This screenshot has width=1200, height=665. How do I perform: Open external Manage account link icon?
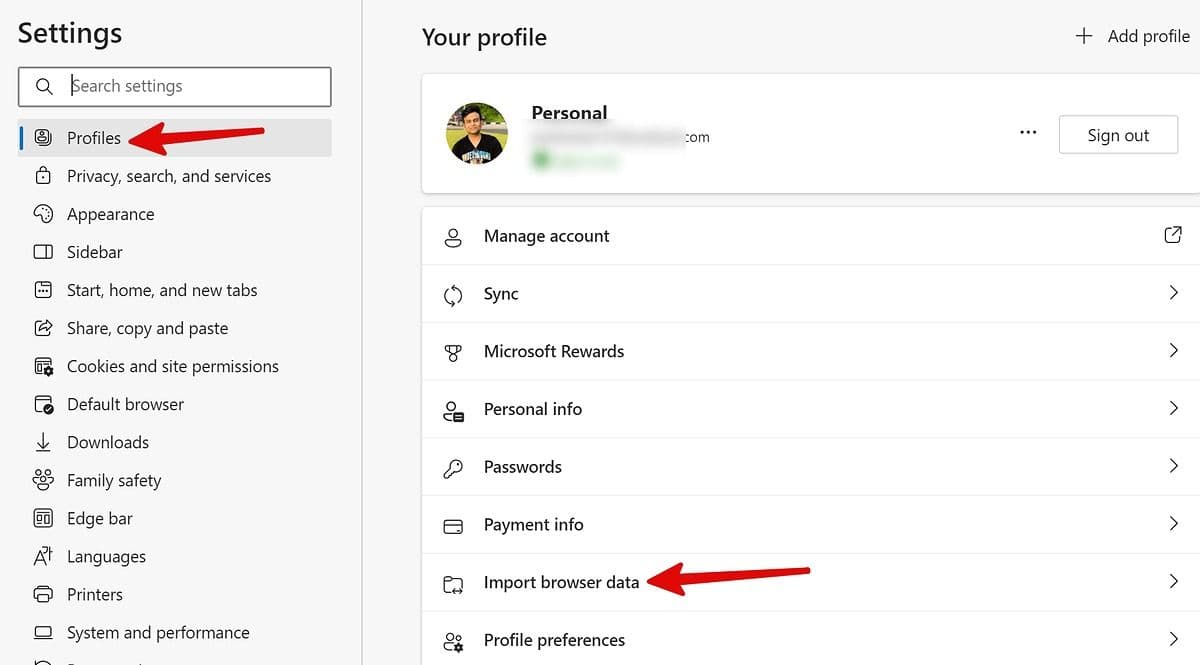(1173, 236)
